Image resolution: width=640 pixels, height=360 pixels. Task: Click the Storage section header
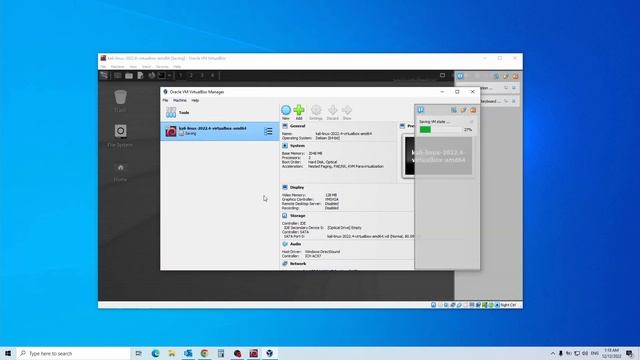[x=298, y=216]
